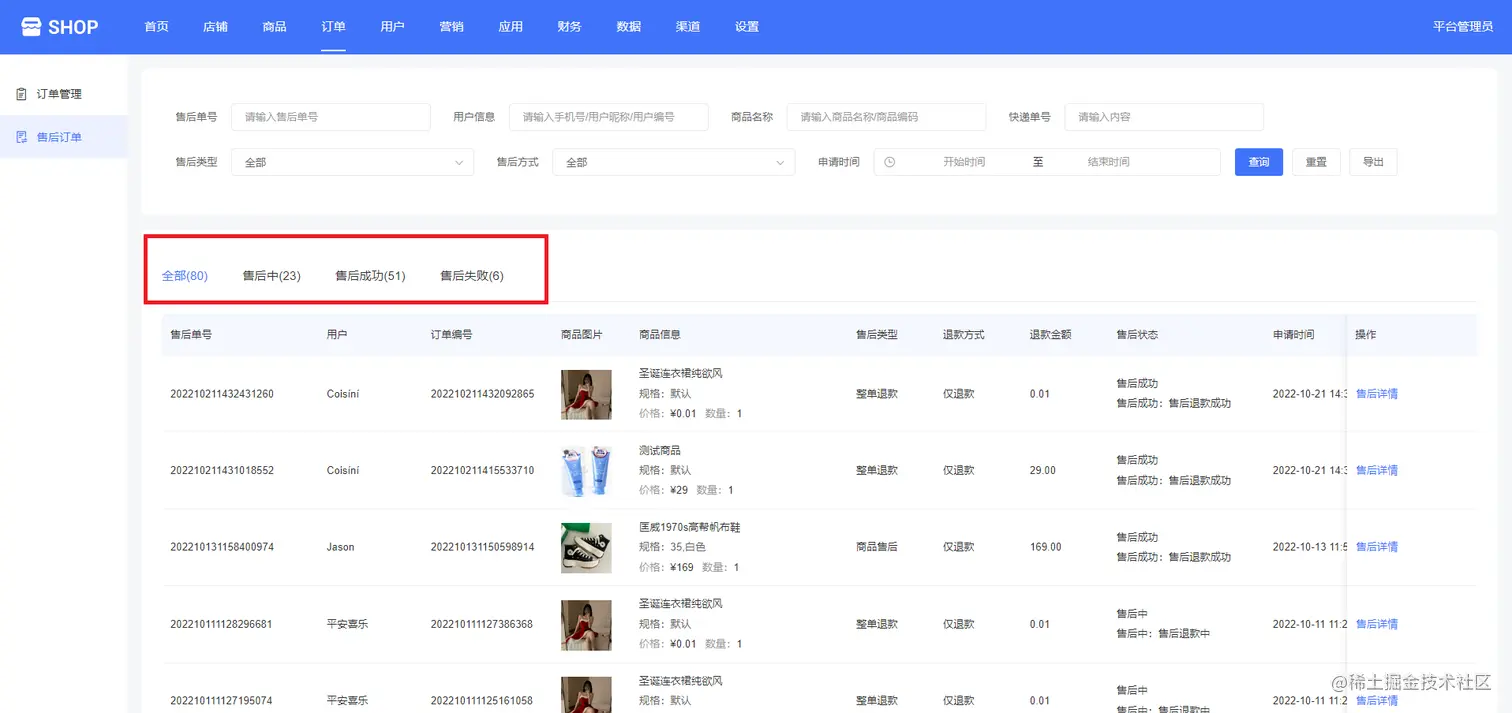Screen dimensions: 1512x713
Task: Switch to the 全部(80) tab
Action: tap(184, 276)
